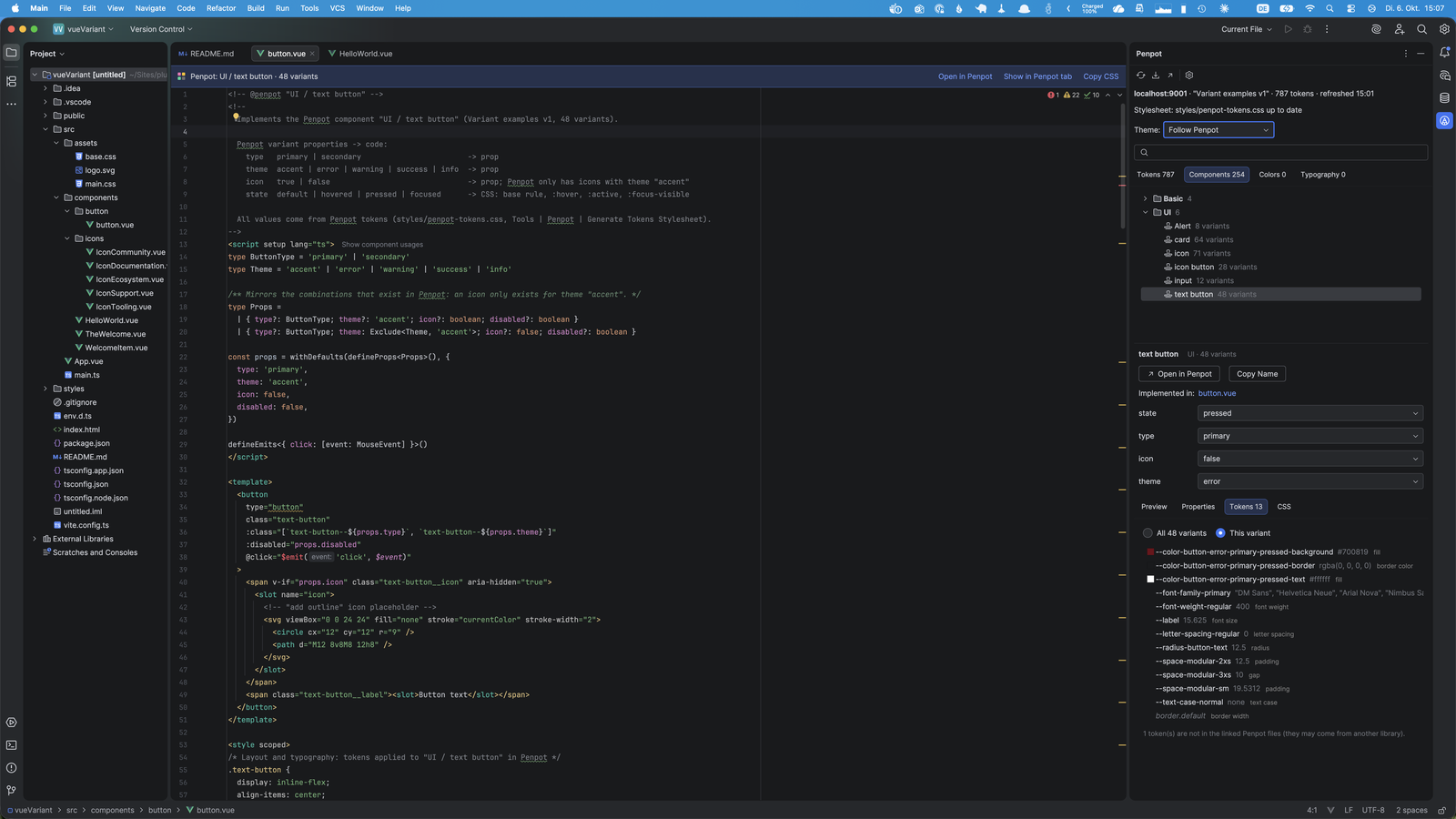Click the download icon in the Penpot panel
This screenshot has width=1456, height=819.
pos(1156,76)
